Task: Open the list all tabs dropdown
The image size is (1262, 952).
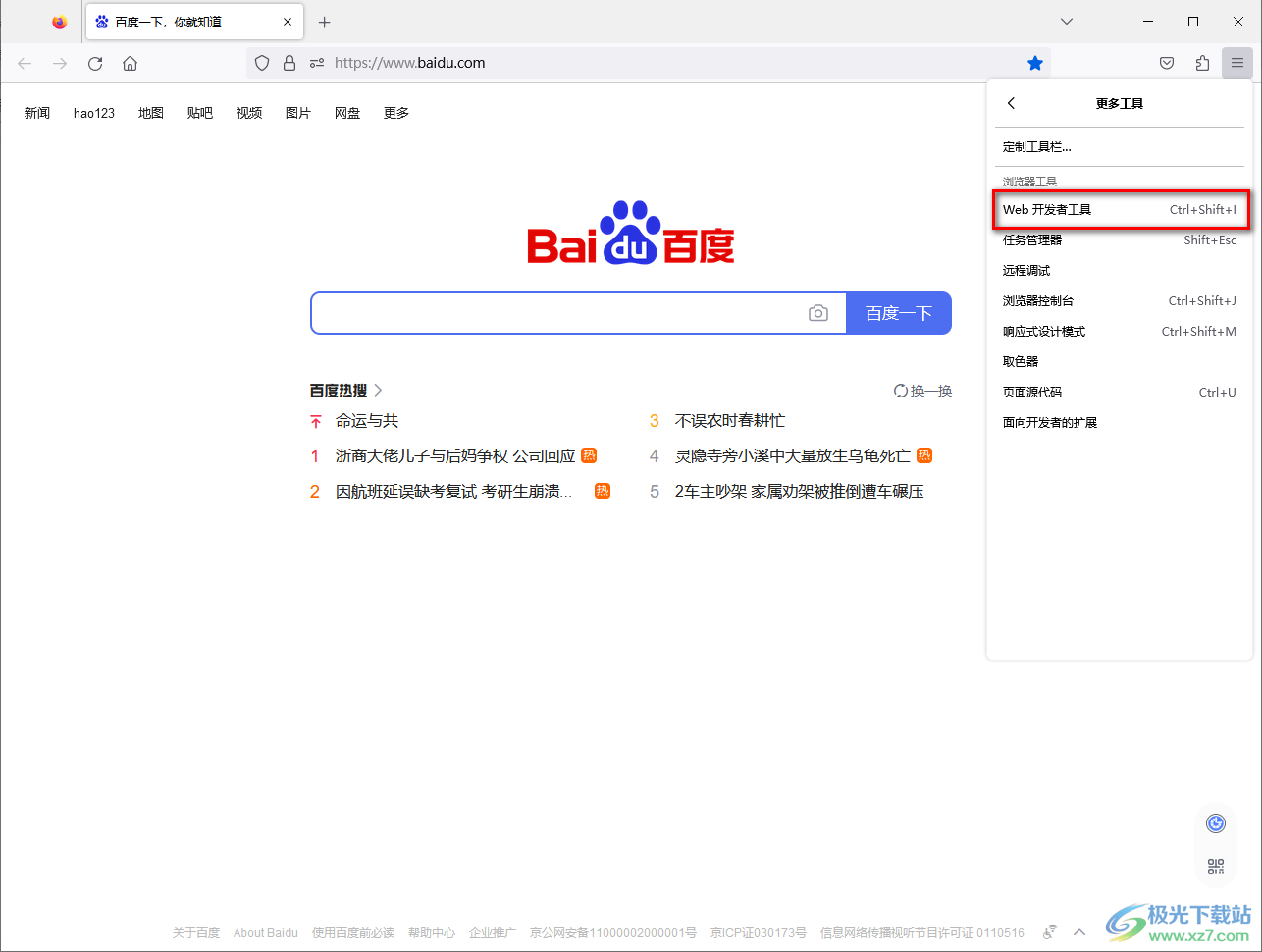Action: point(1067,22)
